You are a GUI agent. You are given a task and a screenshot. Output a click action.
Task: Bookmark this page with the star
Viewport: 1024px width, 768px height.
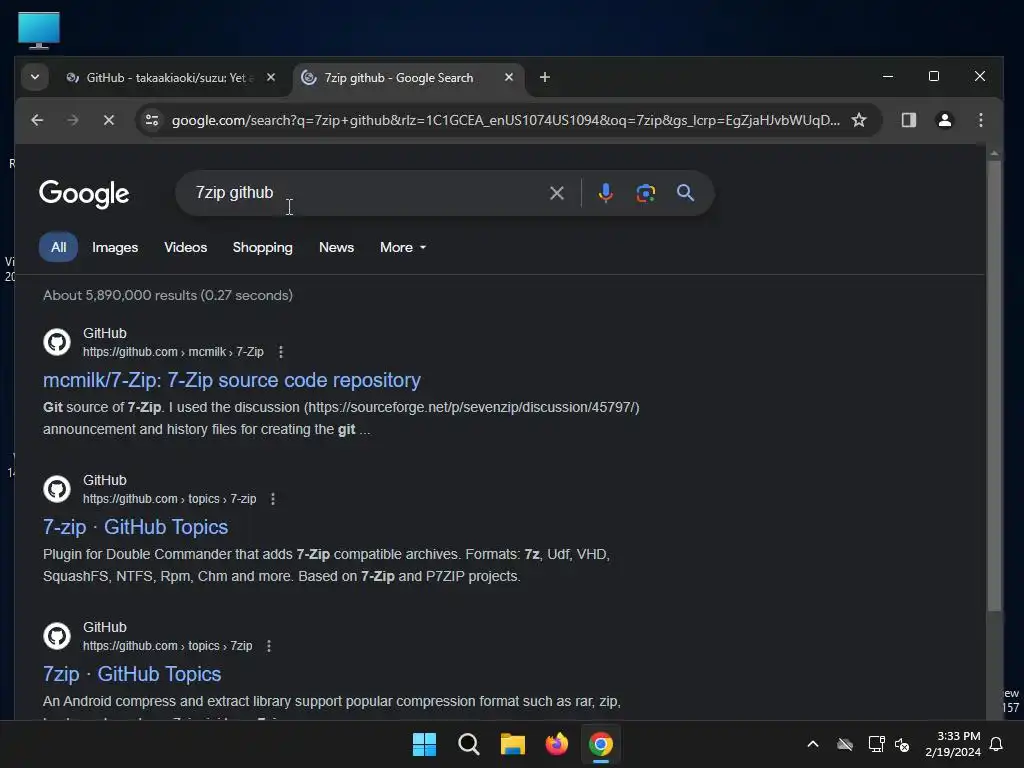859,120
